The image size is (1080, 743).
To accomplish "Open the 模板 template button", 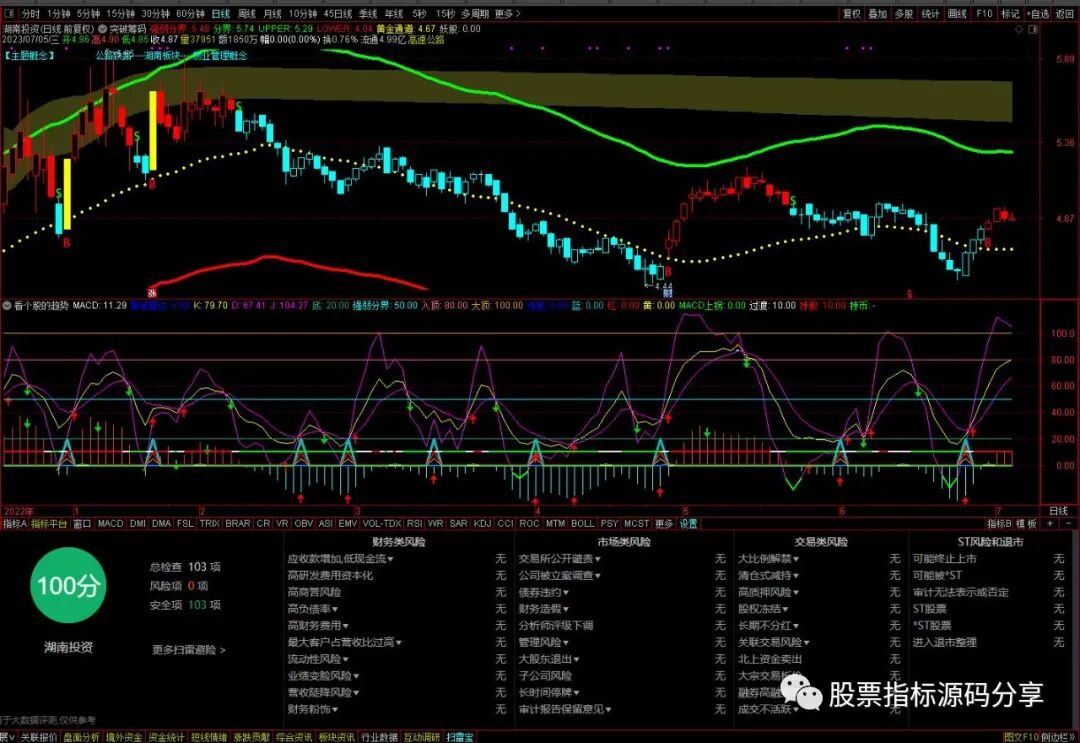I will pyautogui.click(x=1027, y=524).
